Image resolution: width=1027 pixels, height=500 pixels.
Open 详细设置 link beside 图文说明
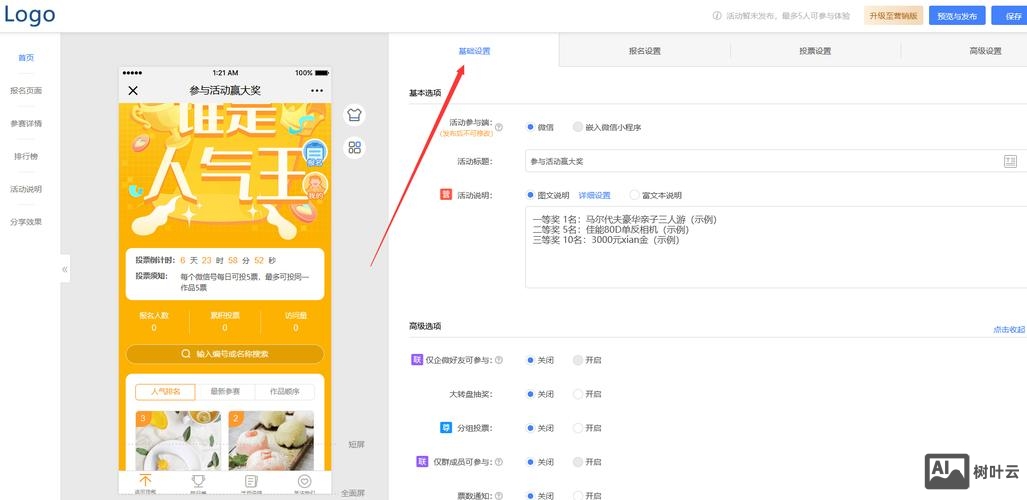[594, 195]
